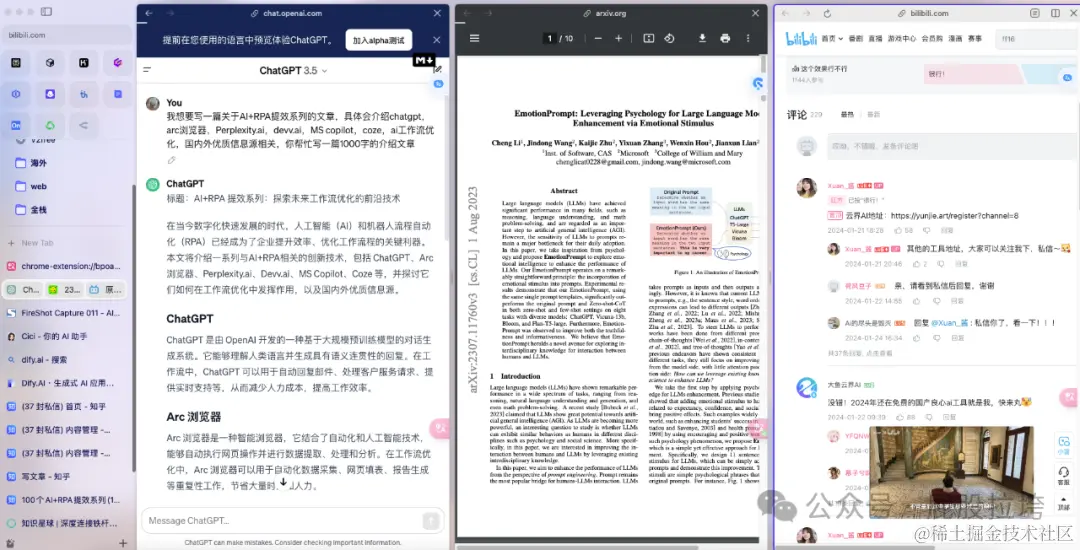Open the 知识星球 tab in sidebar

[x=66, y=523]
